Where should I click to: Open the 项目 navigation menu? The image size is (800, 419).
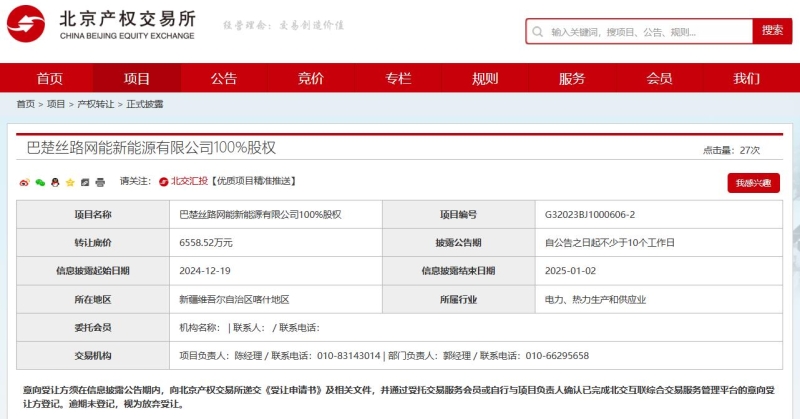[137, 78]
